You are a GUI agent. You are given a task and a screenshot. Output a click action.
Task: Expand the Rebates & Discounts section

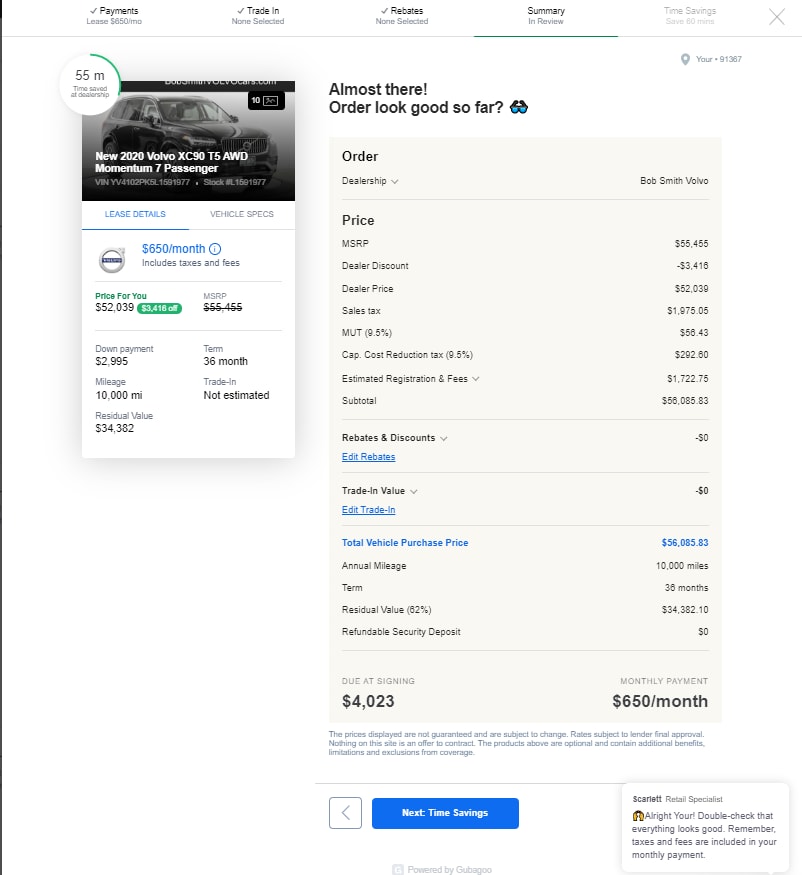pos(444,439)
